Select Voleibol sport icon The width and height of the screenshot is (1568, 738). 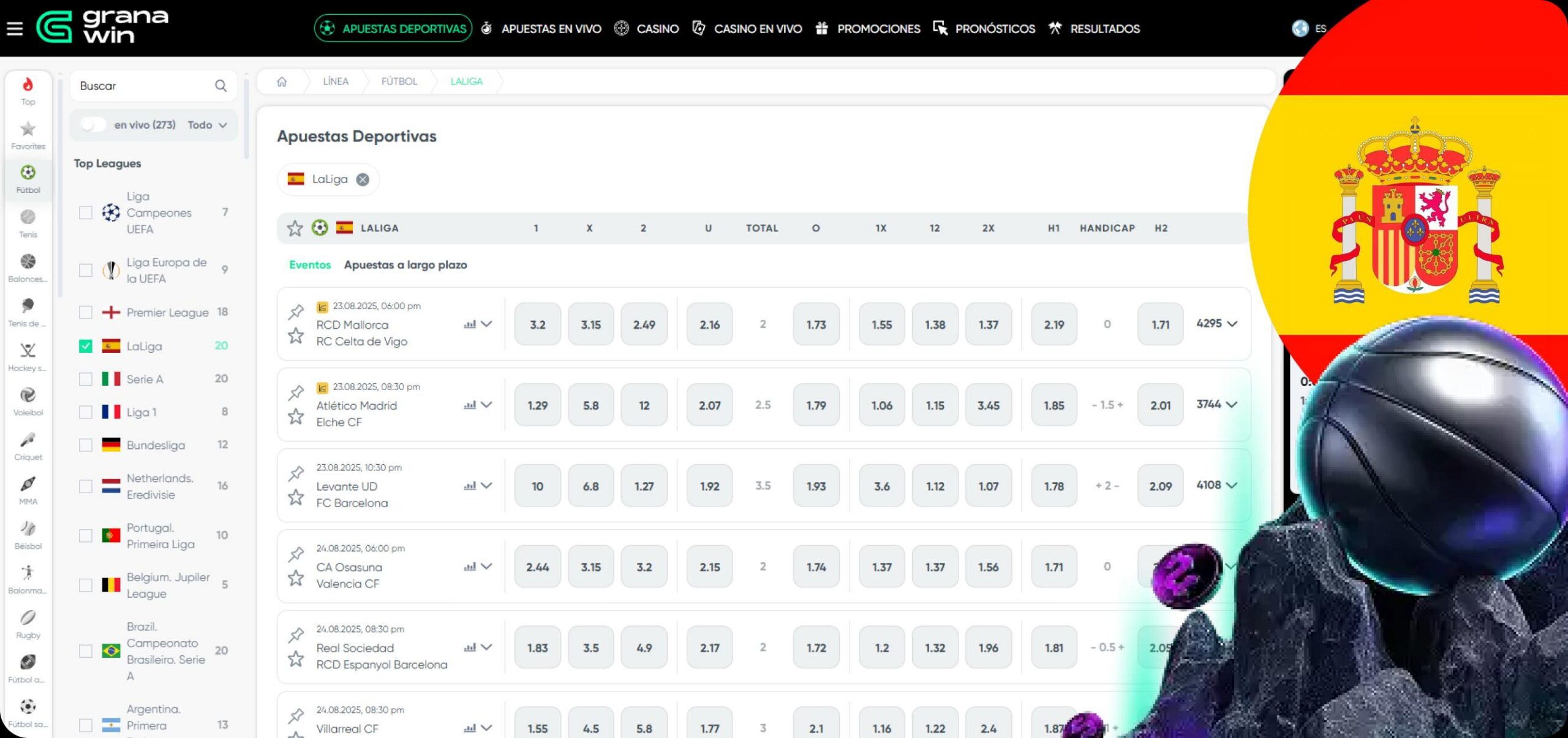pyautogui.click(x=28, y=402)
